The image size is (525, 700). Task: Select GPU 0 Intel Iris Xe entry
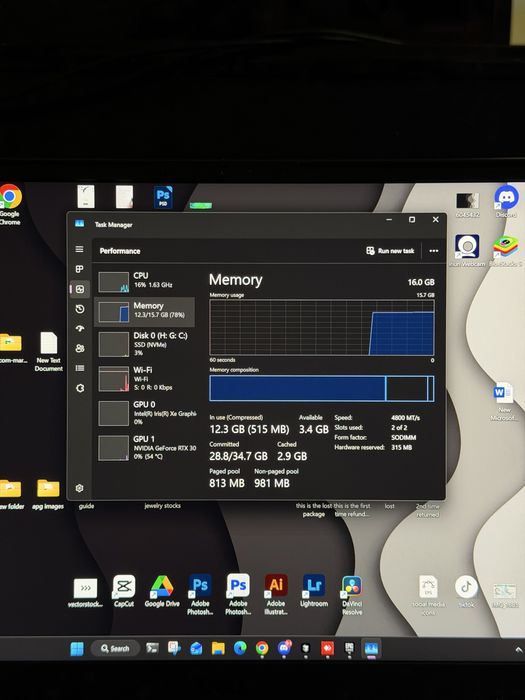pyautogui.click(x=145, y=413)
